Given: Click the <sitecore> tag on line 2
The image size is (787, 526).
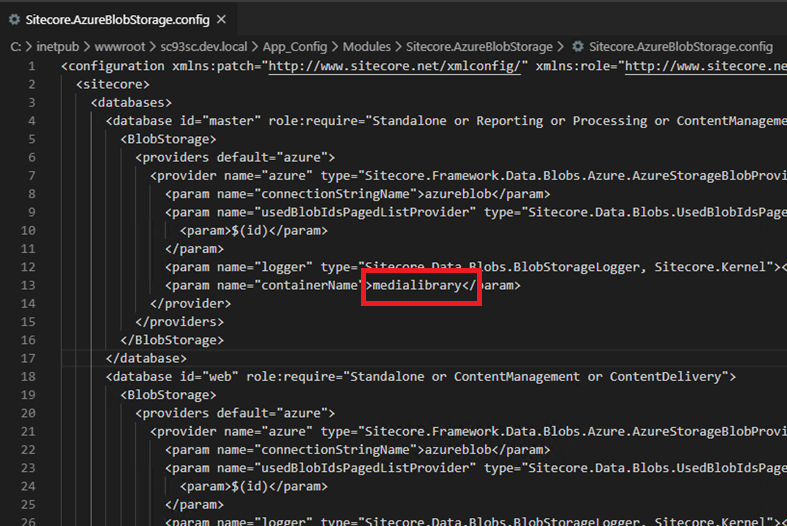Looking at the screenshot, I should [x=112, y=84].
